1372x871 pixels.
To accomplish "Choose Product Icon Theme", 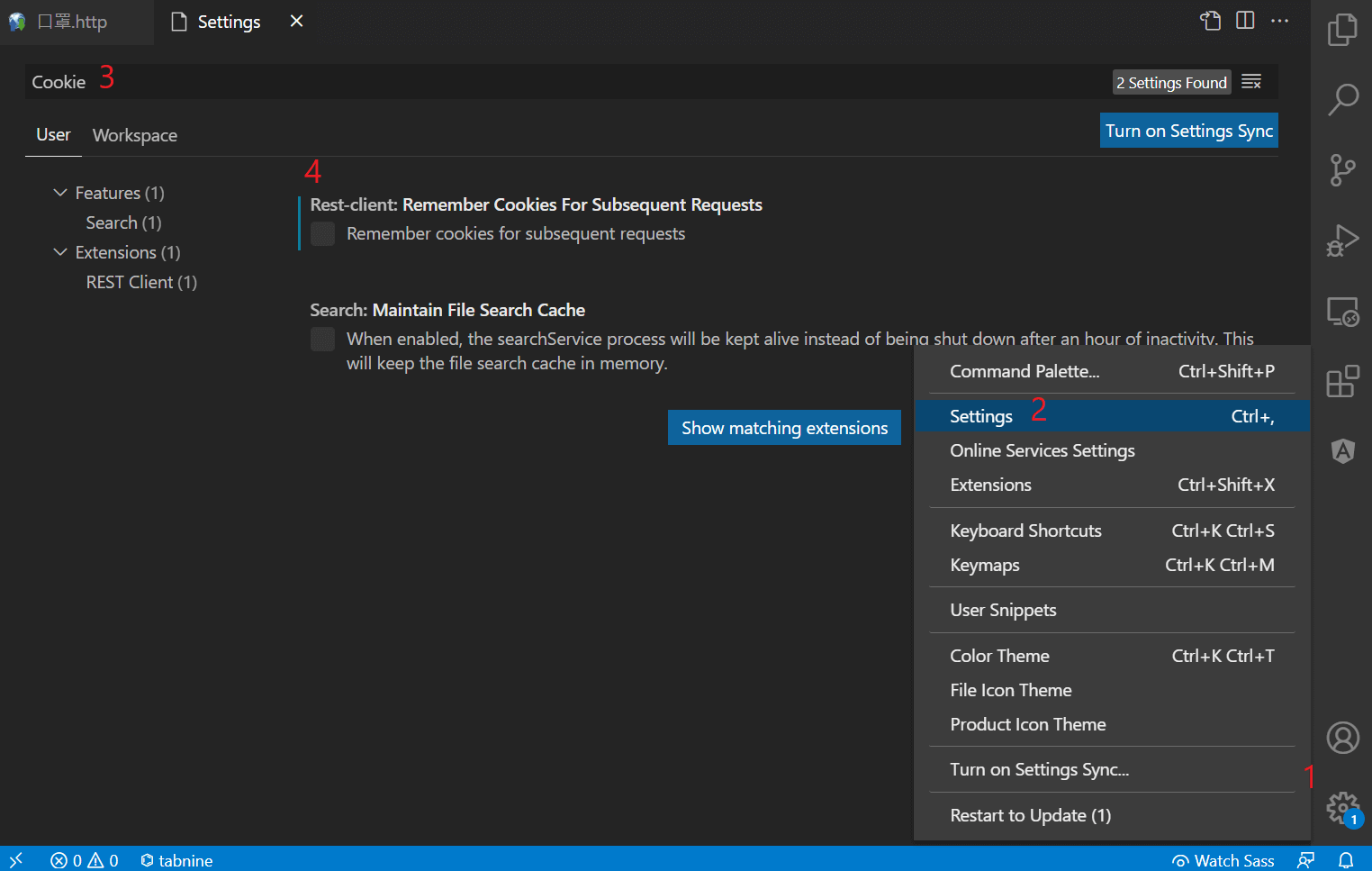I will coord(1112,724).
